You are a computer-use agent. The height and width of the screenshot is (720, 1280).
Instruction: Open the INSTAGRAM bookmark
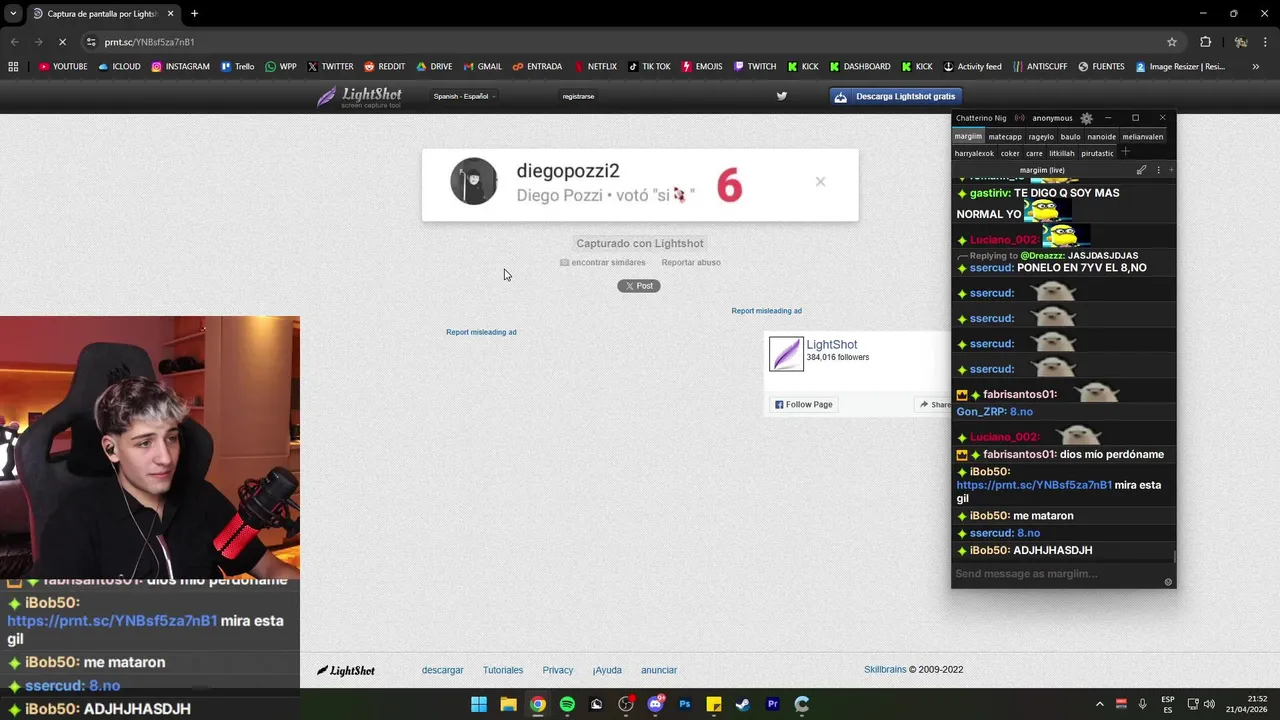pos(180,67)
